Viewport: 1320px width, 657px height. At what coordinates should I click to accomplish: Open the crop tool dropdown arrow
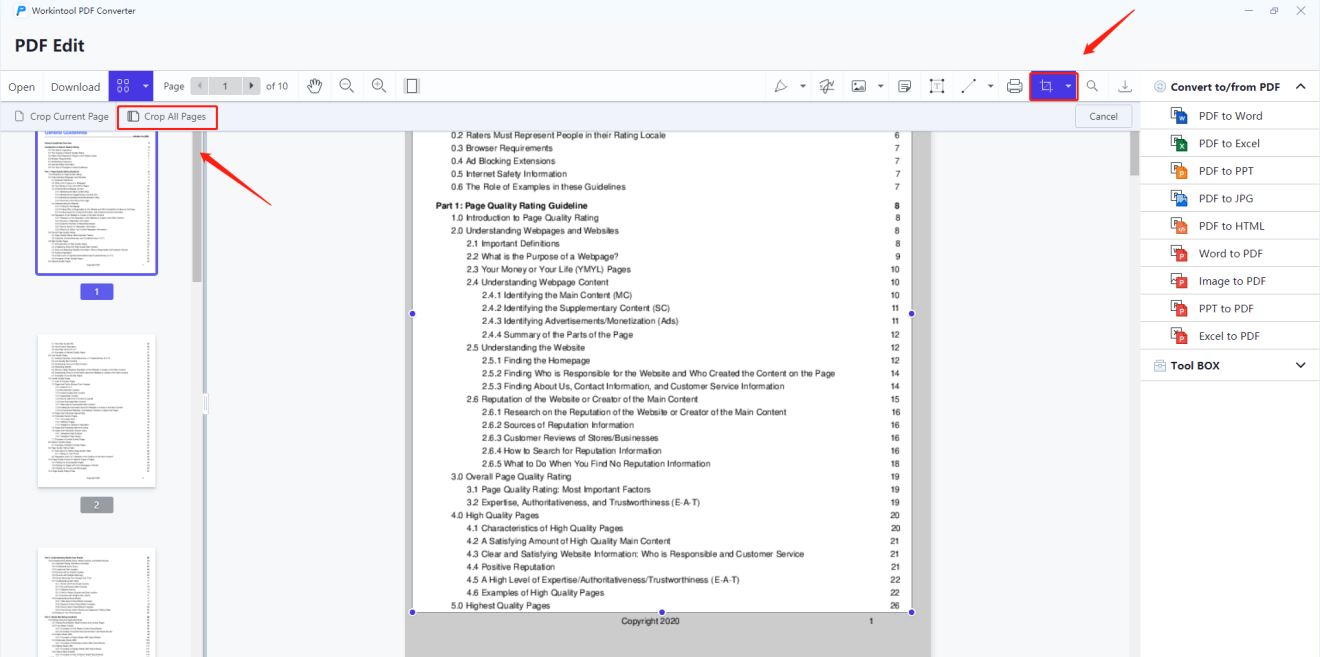[x=1068, y=86]
